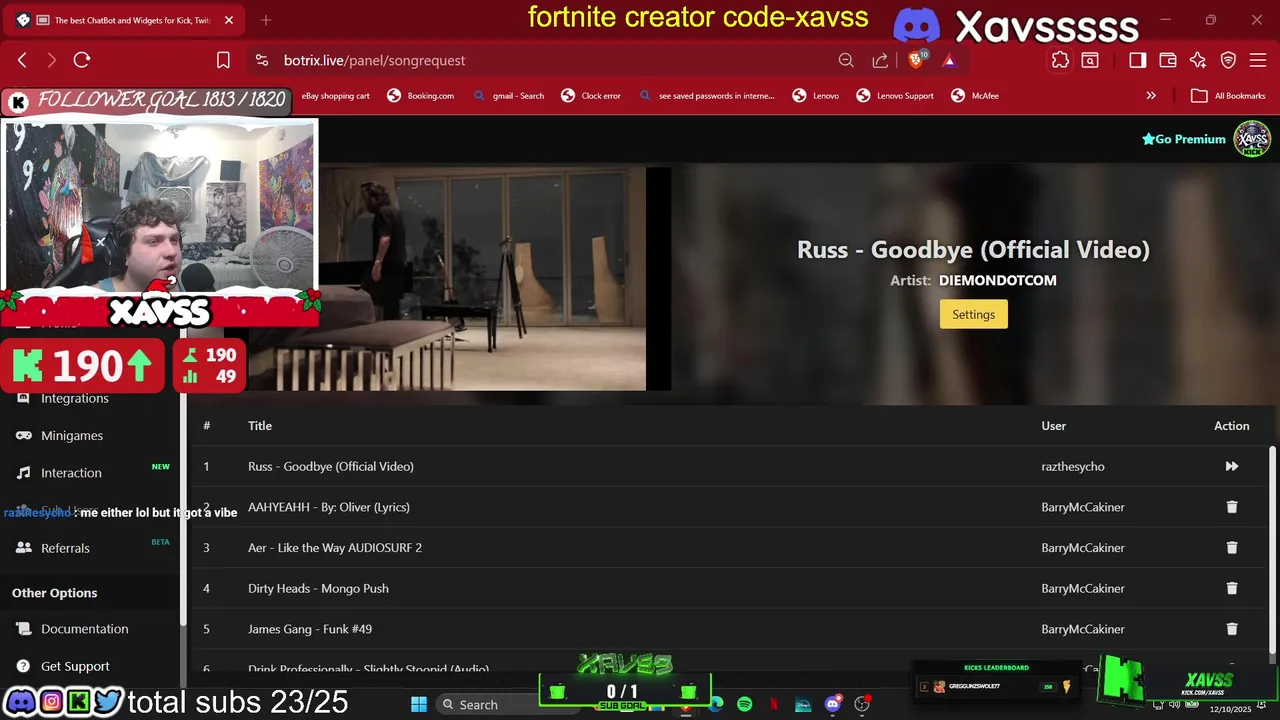
Task: Open Brave Wallet
Action: pos(1167,60)
